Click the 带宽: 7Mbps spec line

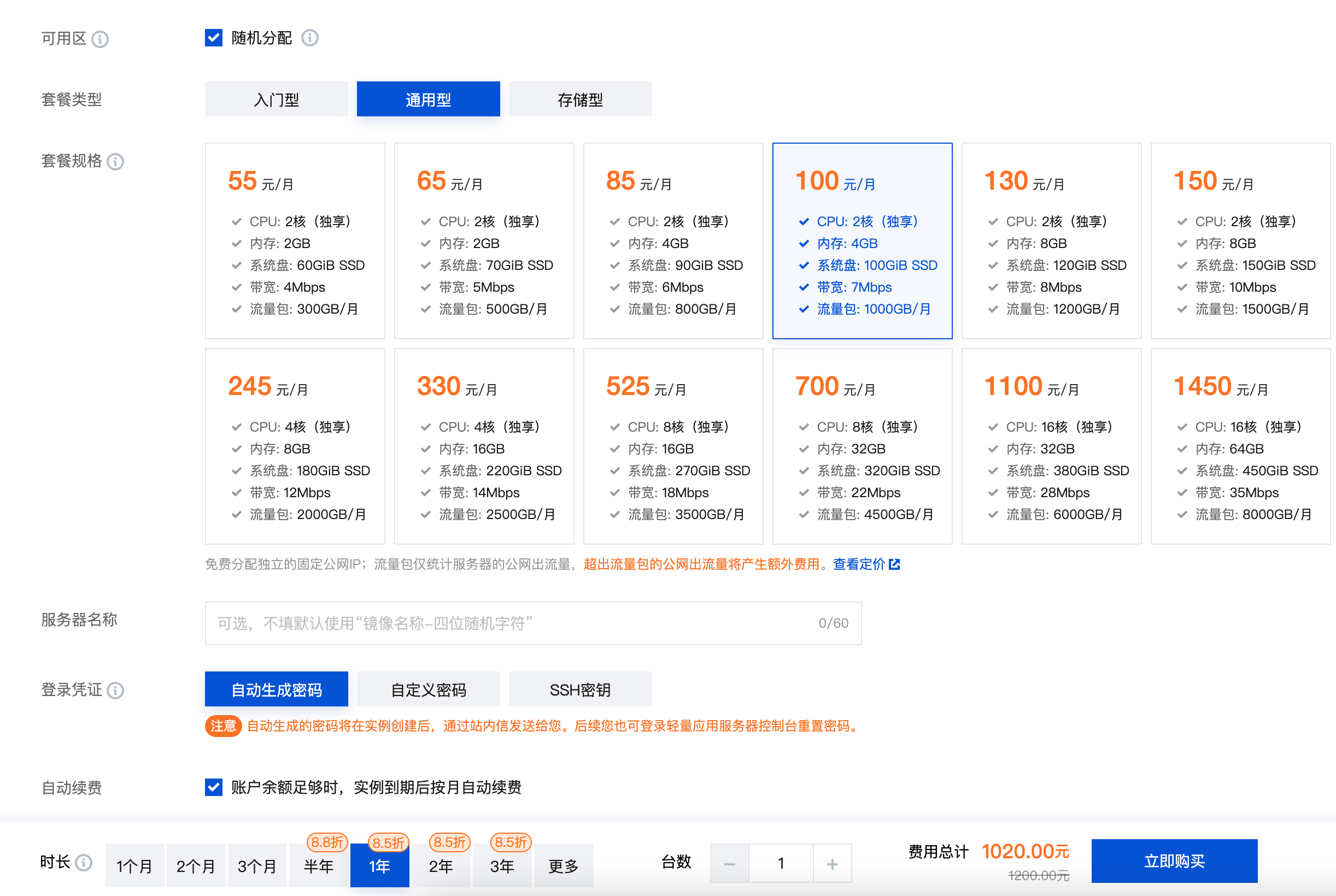tap(854, 287)
